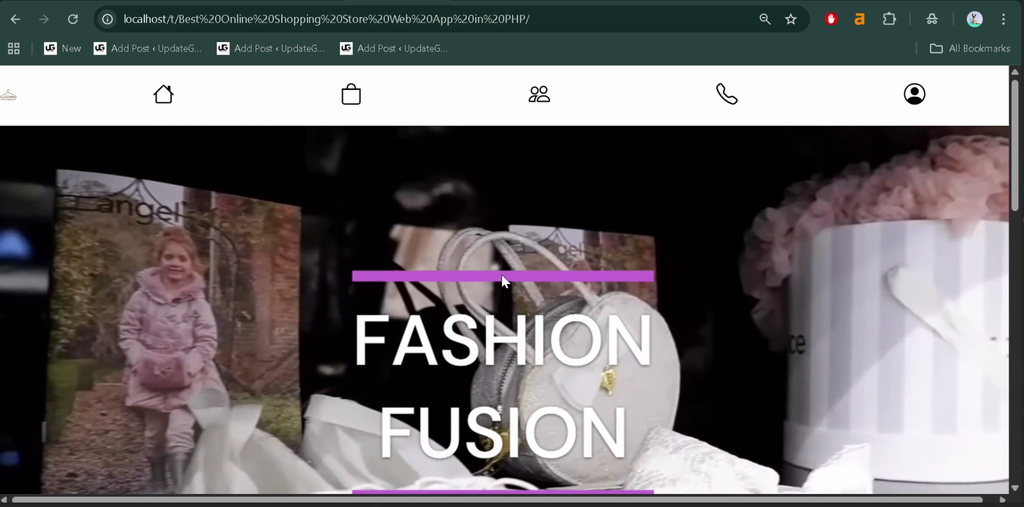Image resolution: width=1024 pixels, height=507 pixels.
Task: Reload the page
Action: (x=73, y=19)
